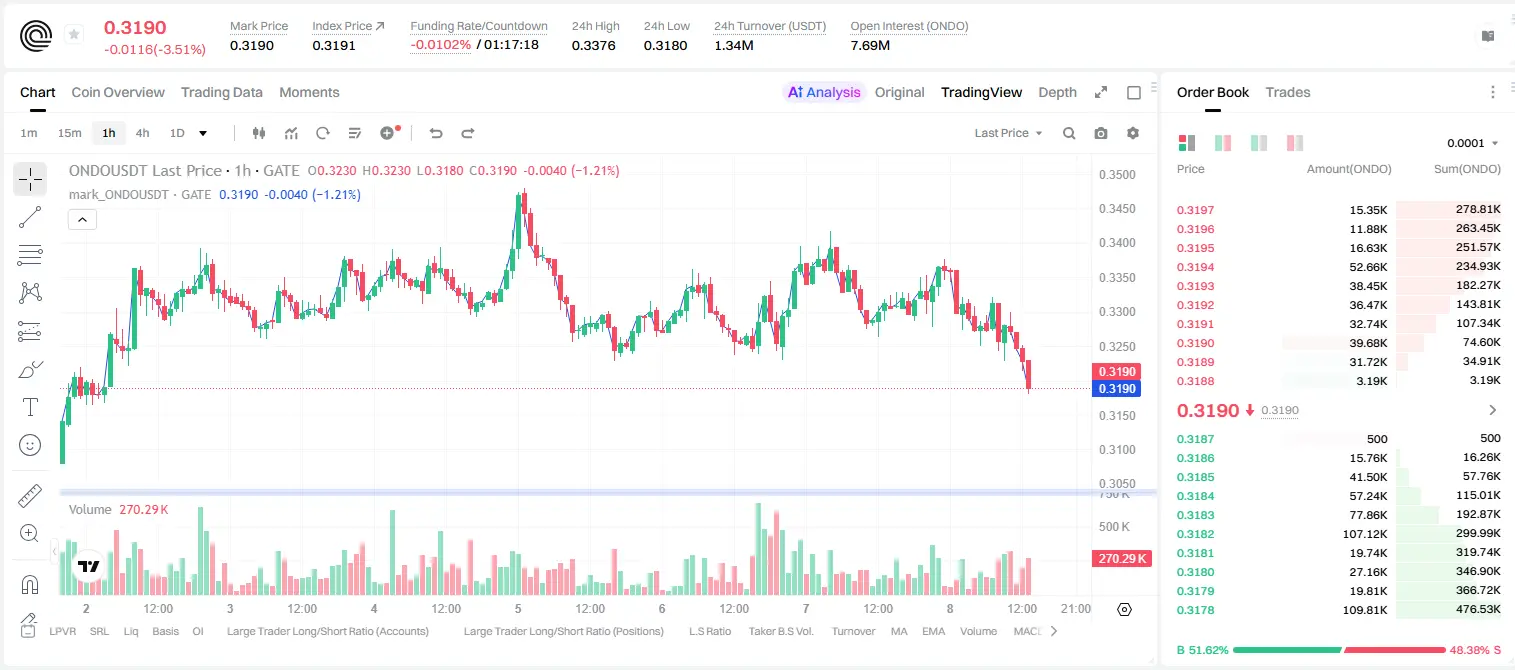Open the Last Price dropdown

(x=1008, y=133)
